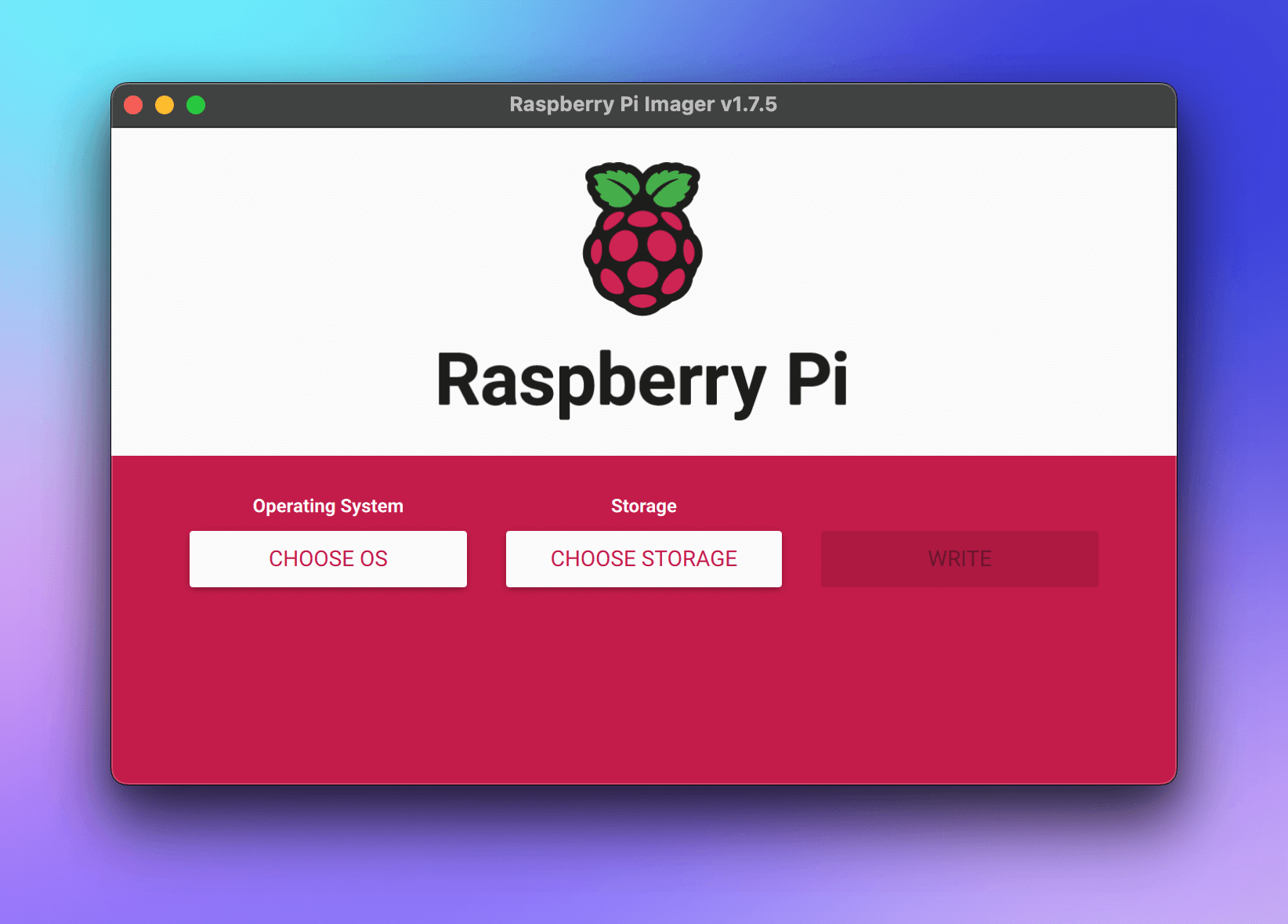Click the 'Storage' label

pos(644,506)
